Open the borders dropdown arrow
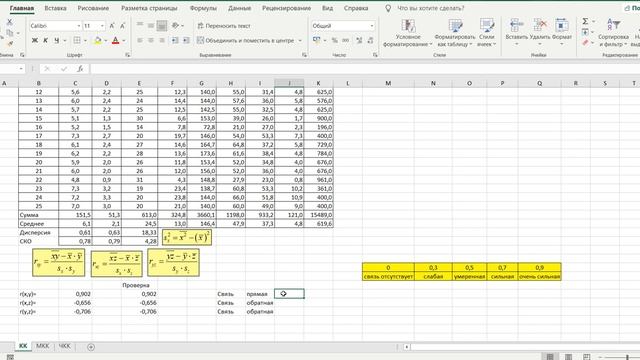The image size is (640, 360). click(85, 41)
